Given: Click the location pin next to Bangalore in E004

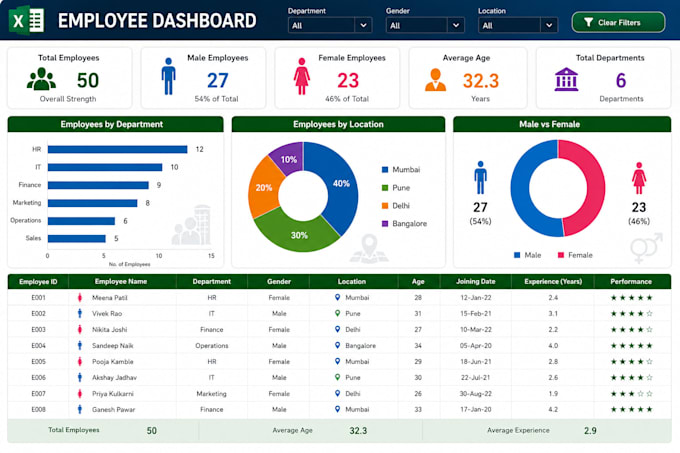Looking at the screenshot, I should [x=337, y=345].
